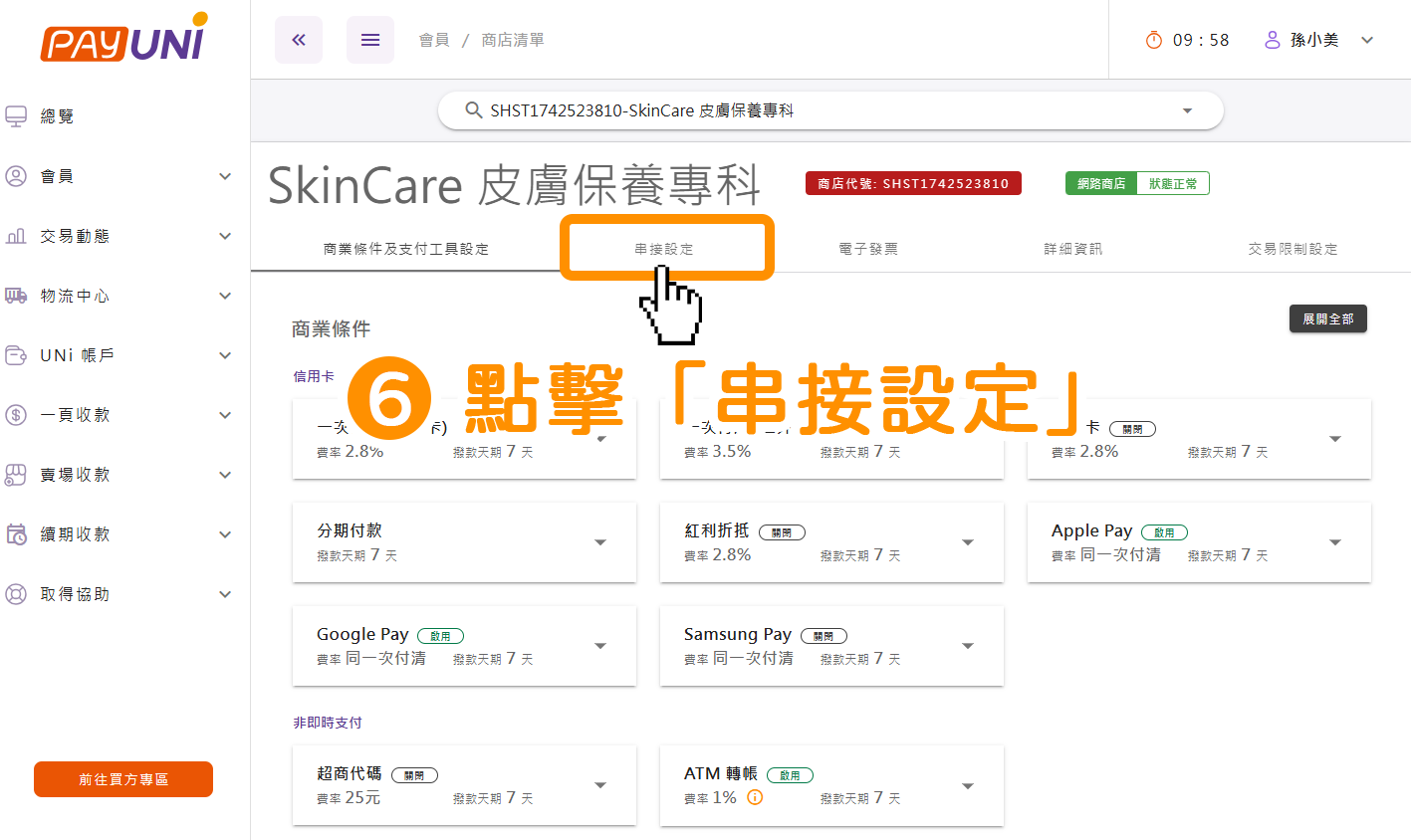Click the store search input field
This screenshot has width=1411, height=840.
click(x=830, y=110)
